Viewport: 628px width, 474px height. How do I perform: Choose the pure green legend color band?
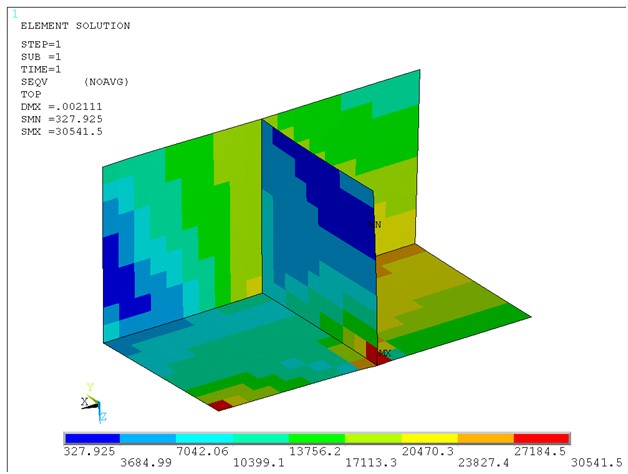(316, 439)
